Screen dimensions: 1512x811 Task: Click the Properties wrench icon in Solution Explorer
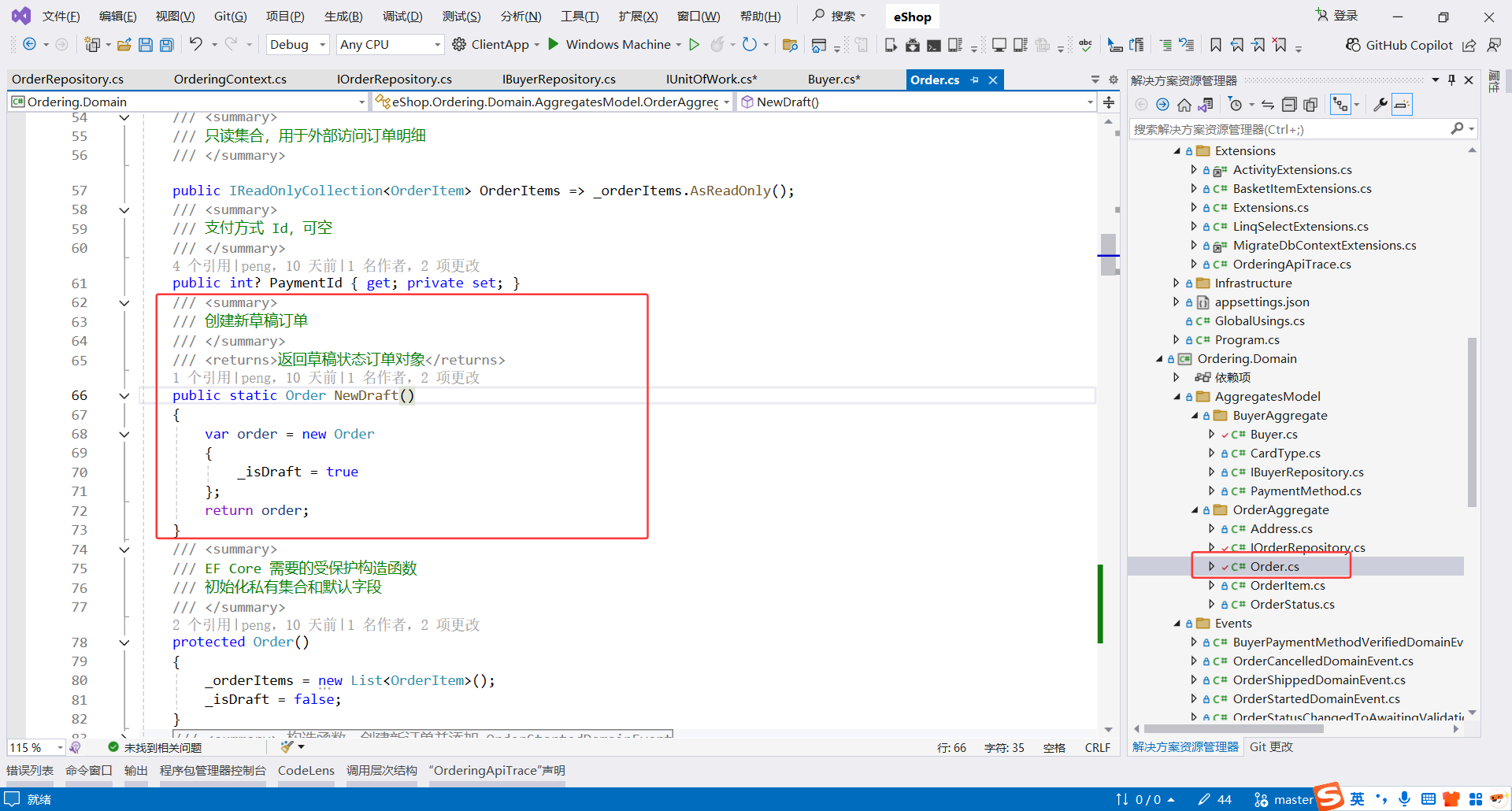point(1380,105)
